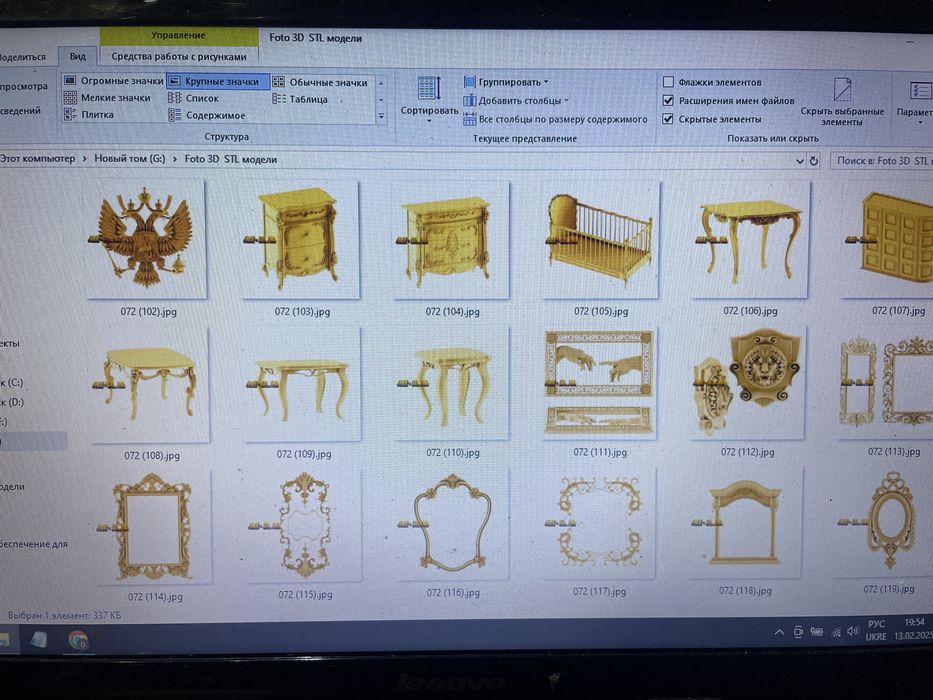The width and height of the screenshot is (933, 700).
Task: Select drive (C:) in navigation pane
Action: [12, 383]
